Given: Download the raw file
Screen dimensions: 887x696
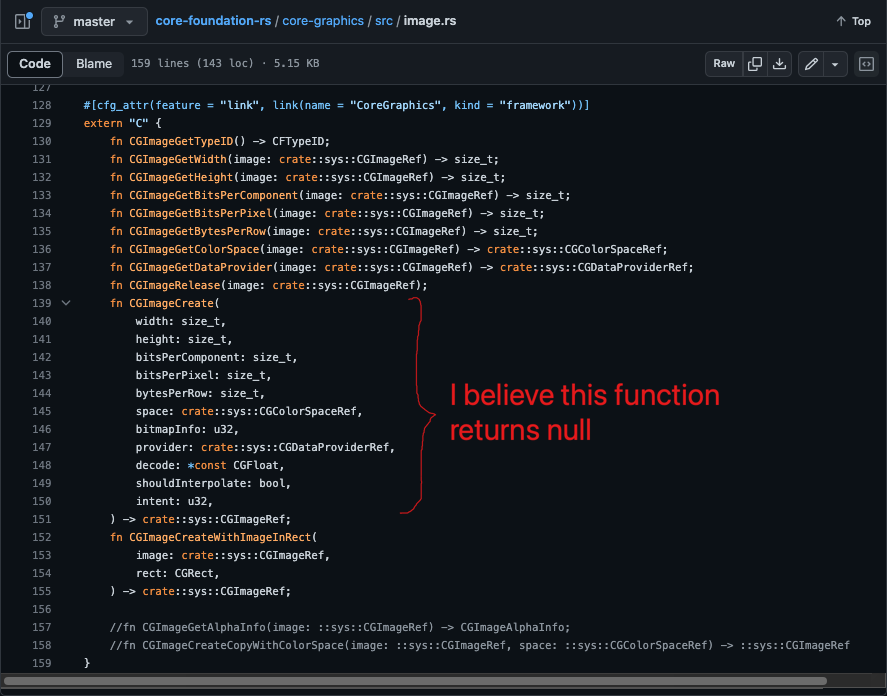Looking at the screenshot, I should (x=780, y=64).
